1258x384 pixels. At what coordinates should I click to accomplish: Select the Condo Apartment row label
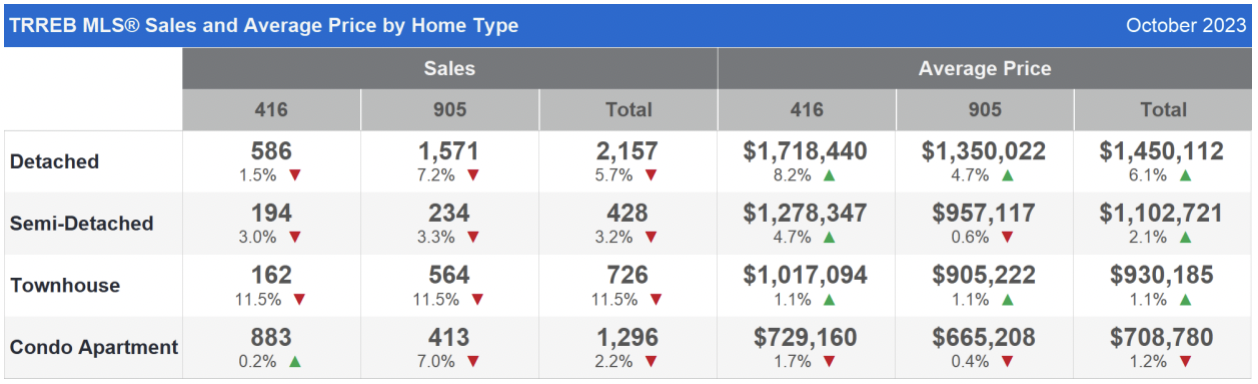click(94, 347)
